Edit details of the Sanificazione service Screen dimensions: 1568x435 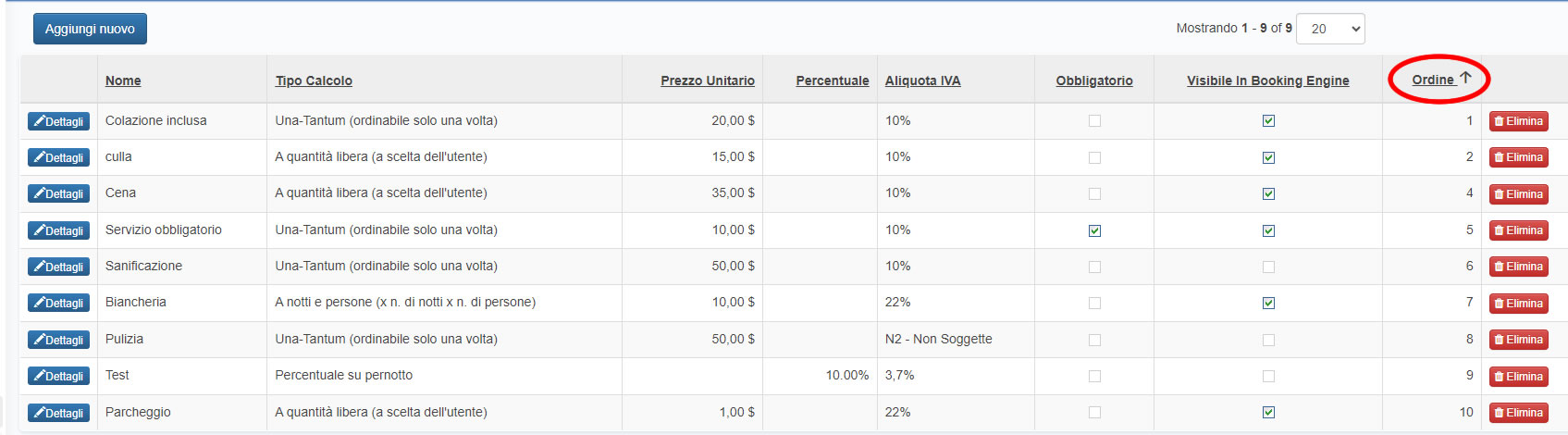(x=58, y=267)
